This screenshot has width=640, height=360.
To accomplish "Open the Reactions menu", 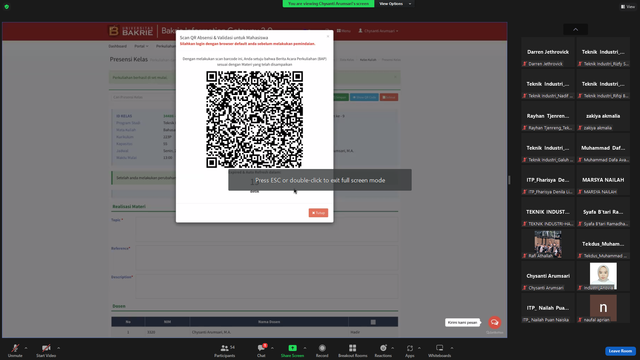I will [x=383, y=350].
